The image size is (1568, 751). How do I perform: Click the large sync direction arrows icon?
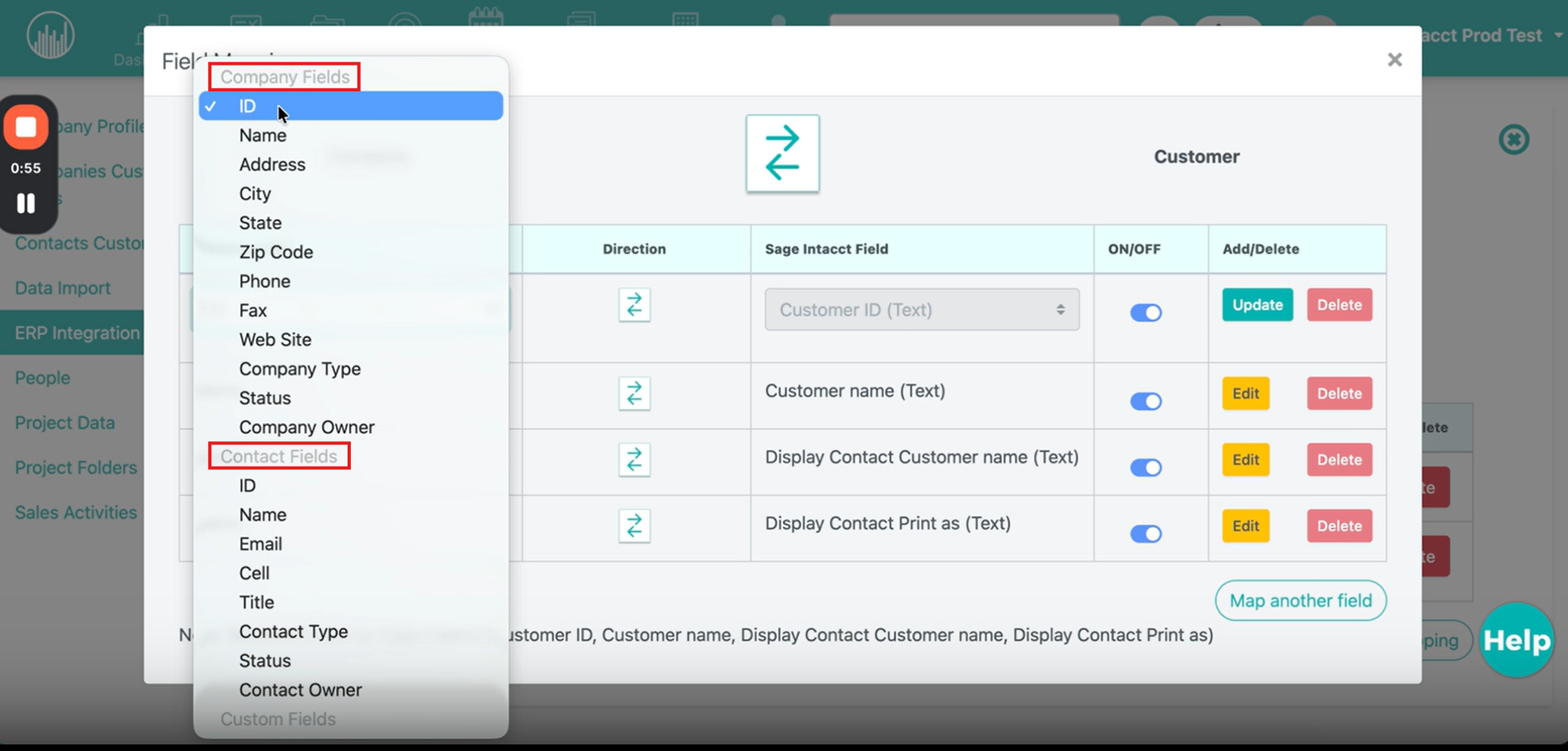click(x=782, y=154)
